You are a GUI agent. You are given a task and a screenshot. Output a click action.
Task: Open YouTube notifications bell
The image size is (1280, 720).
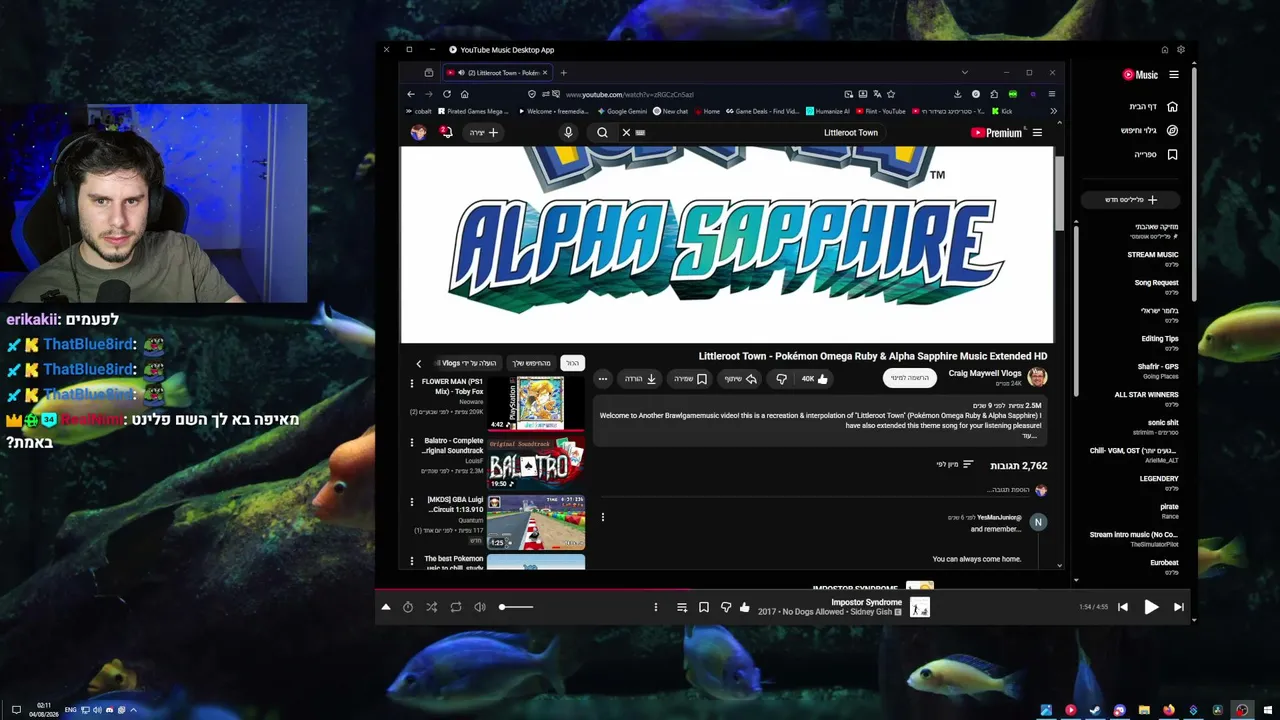point(446,132)
